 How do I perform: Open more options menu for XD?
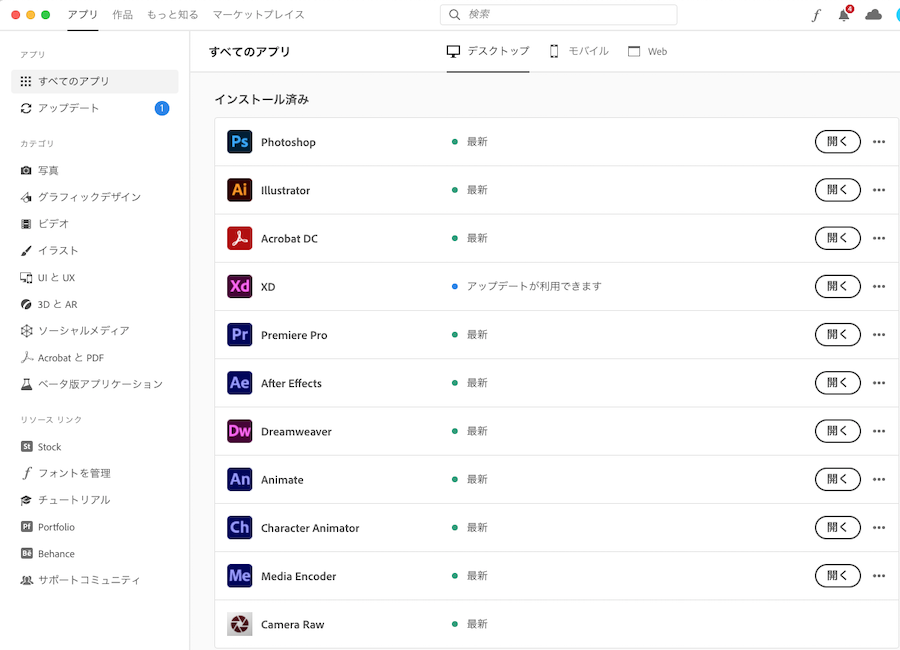click(x=879, y=287)
